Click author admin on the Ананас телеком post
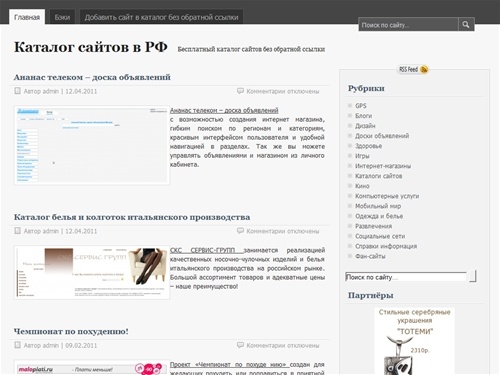 point(51,91)
